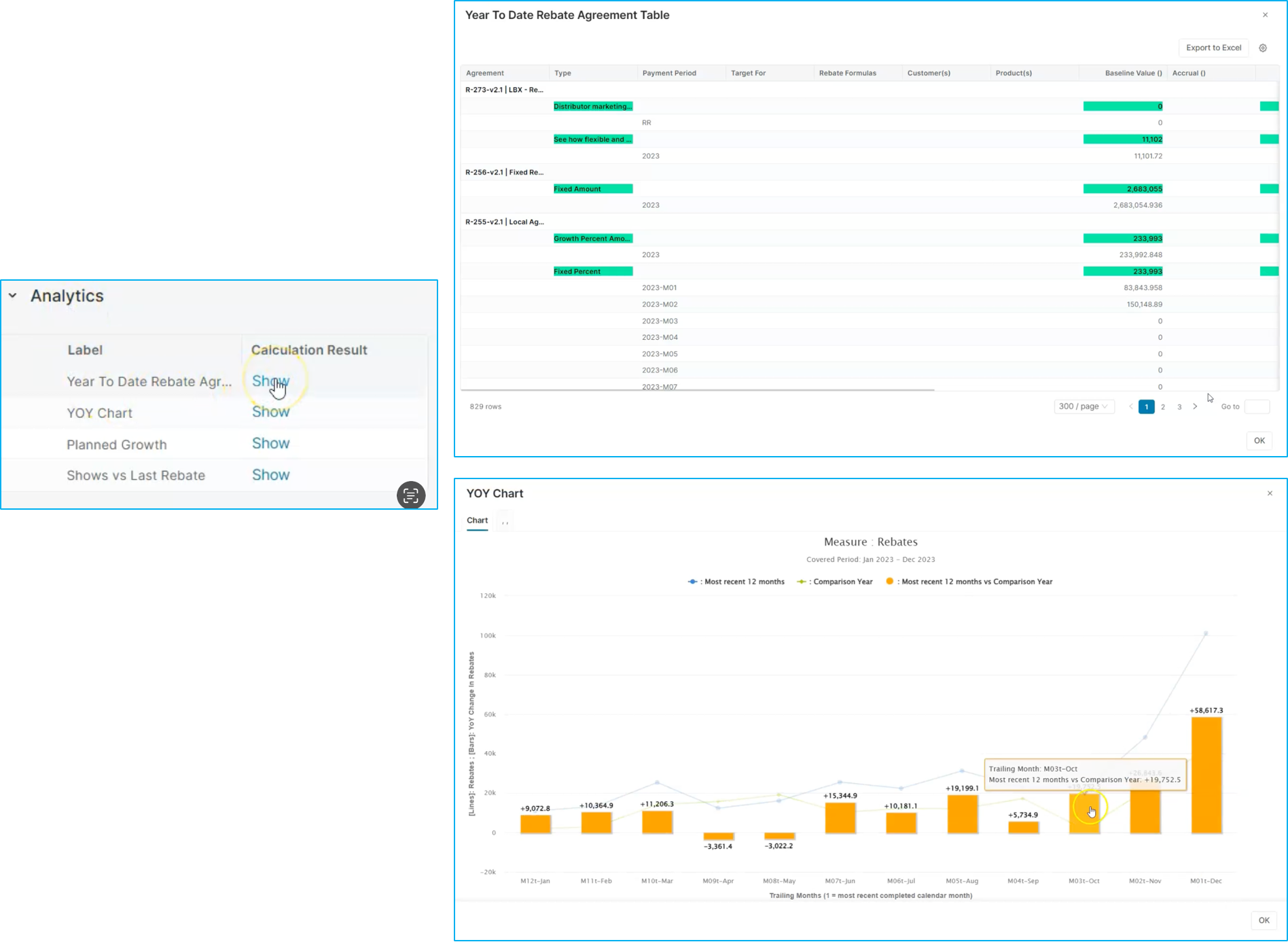The width and height of the screenshot is (1288, 942).
Task: Click the M01t-Dec orange bar
Action: (x=1206, y=775)
